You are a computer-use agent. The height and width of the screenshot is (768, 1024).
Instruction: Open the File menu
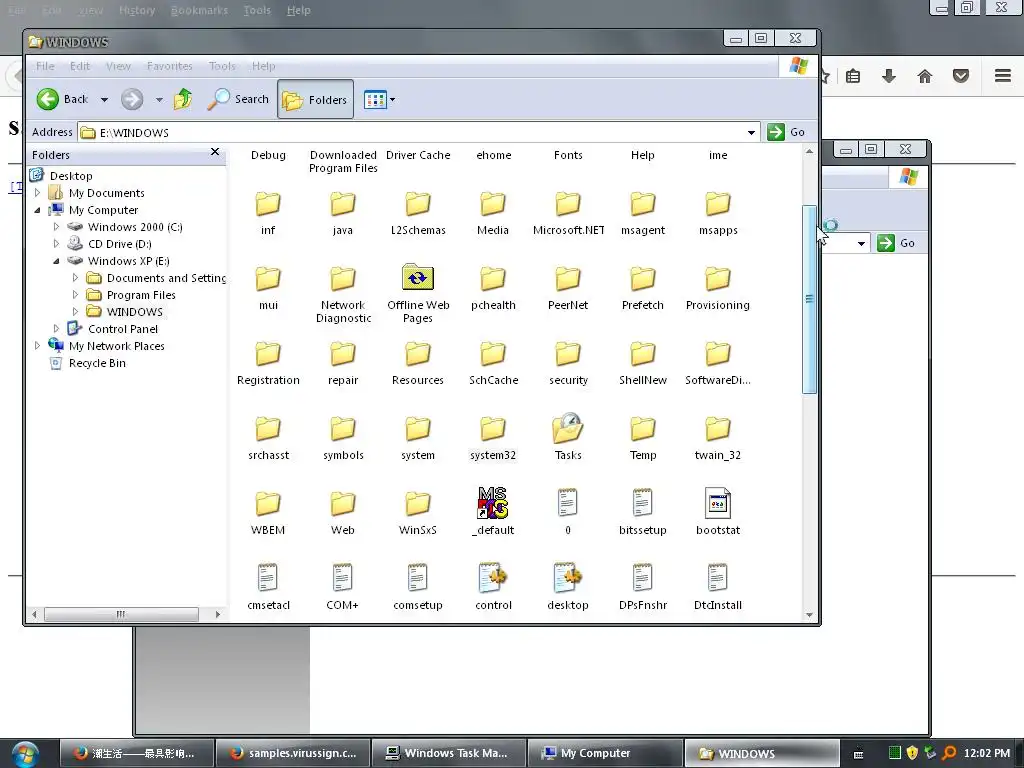pos(45,66)
